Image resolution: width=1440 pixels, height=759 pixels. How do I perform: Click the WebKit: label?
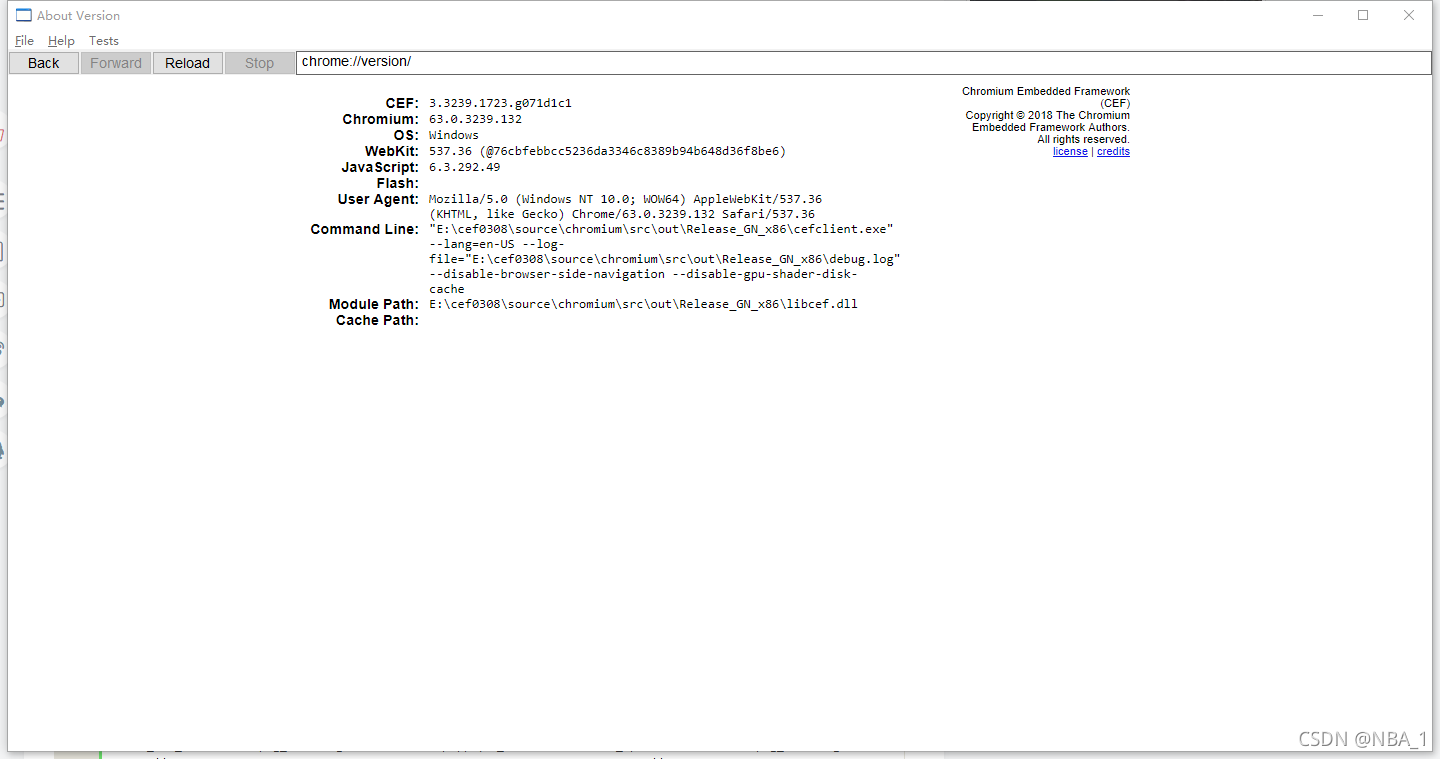[392, 152]
